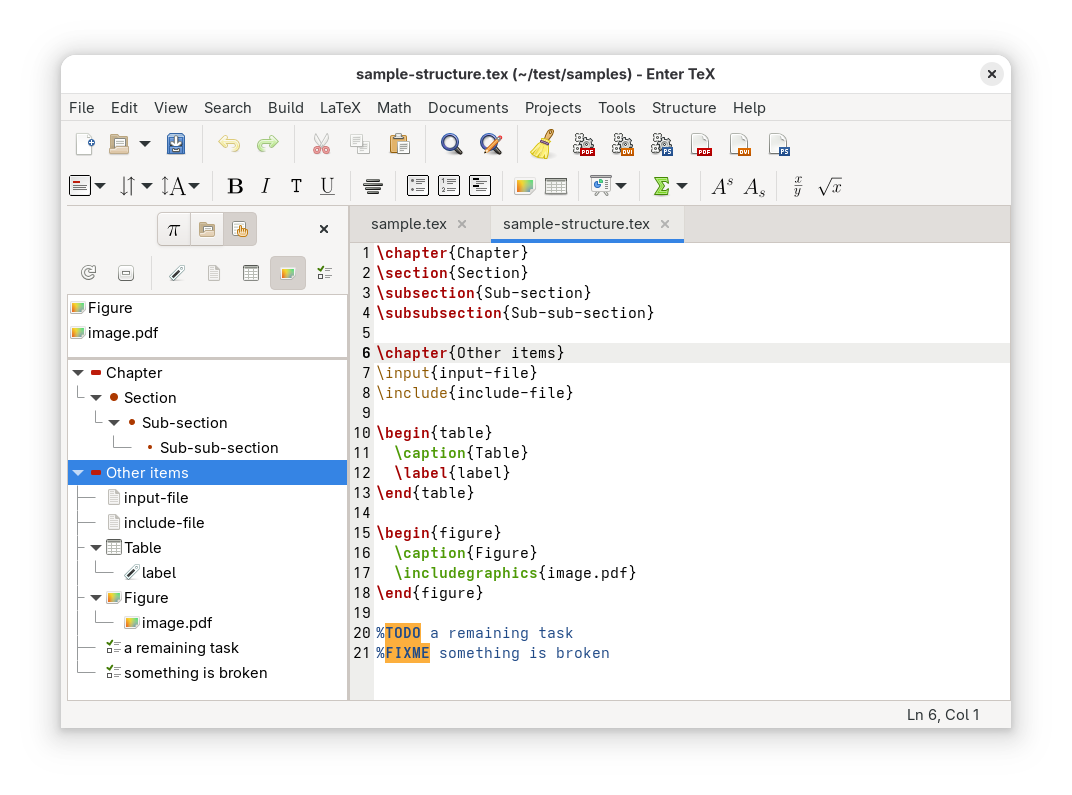This screenshot has height=795, width=1072.
Task: Toggle the show TODOs checklist filter
Action: point(324,273)
